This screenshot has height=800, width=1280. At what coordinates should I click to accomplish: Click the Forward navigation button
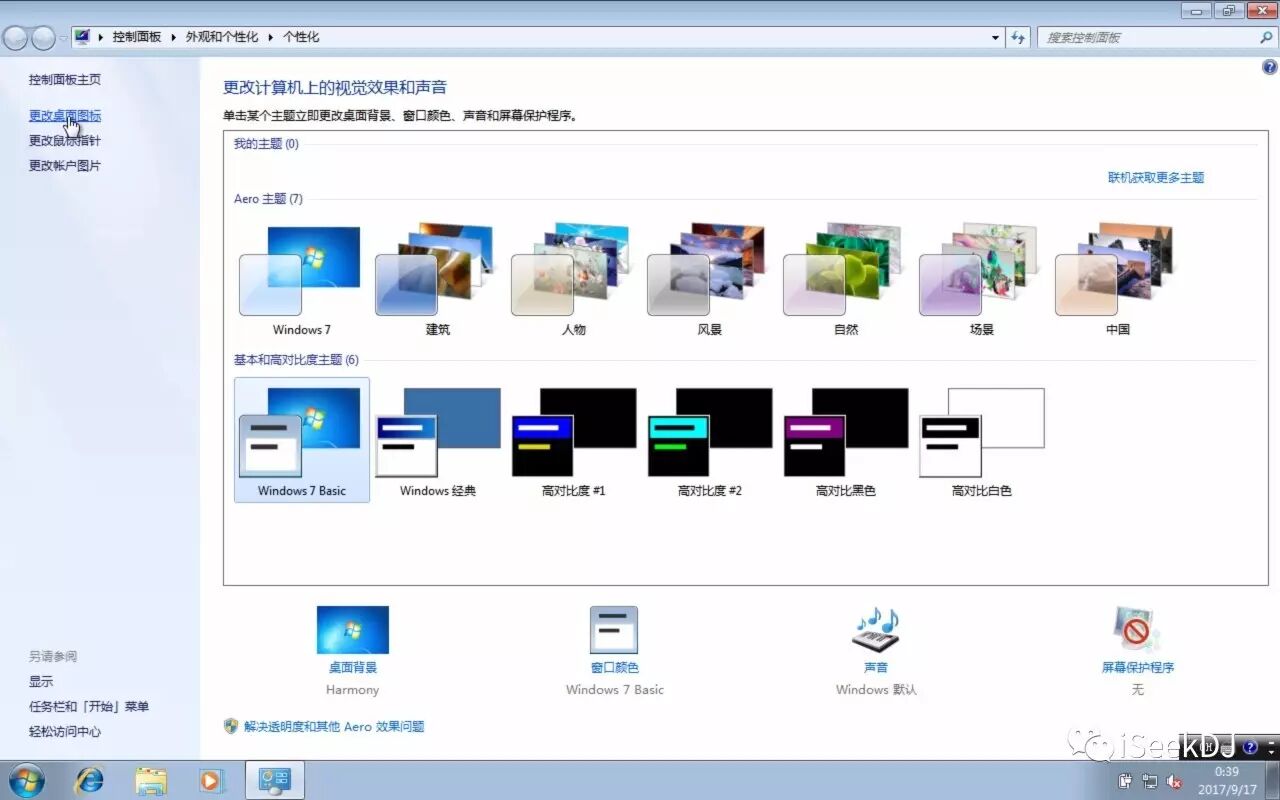43,38
